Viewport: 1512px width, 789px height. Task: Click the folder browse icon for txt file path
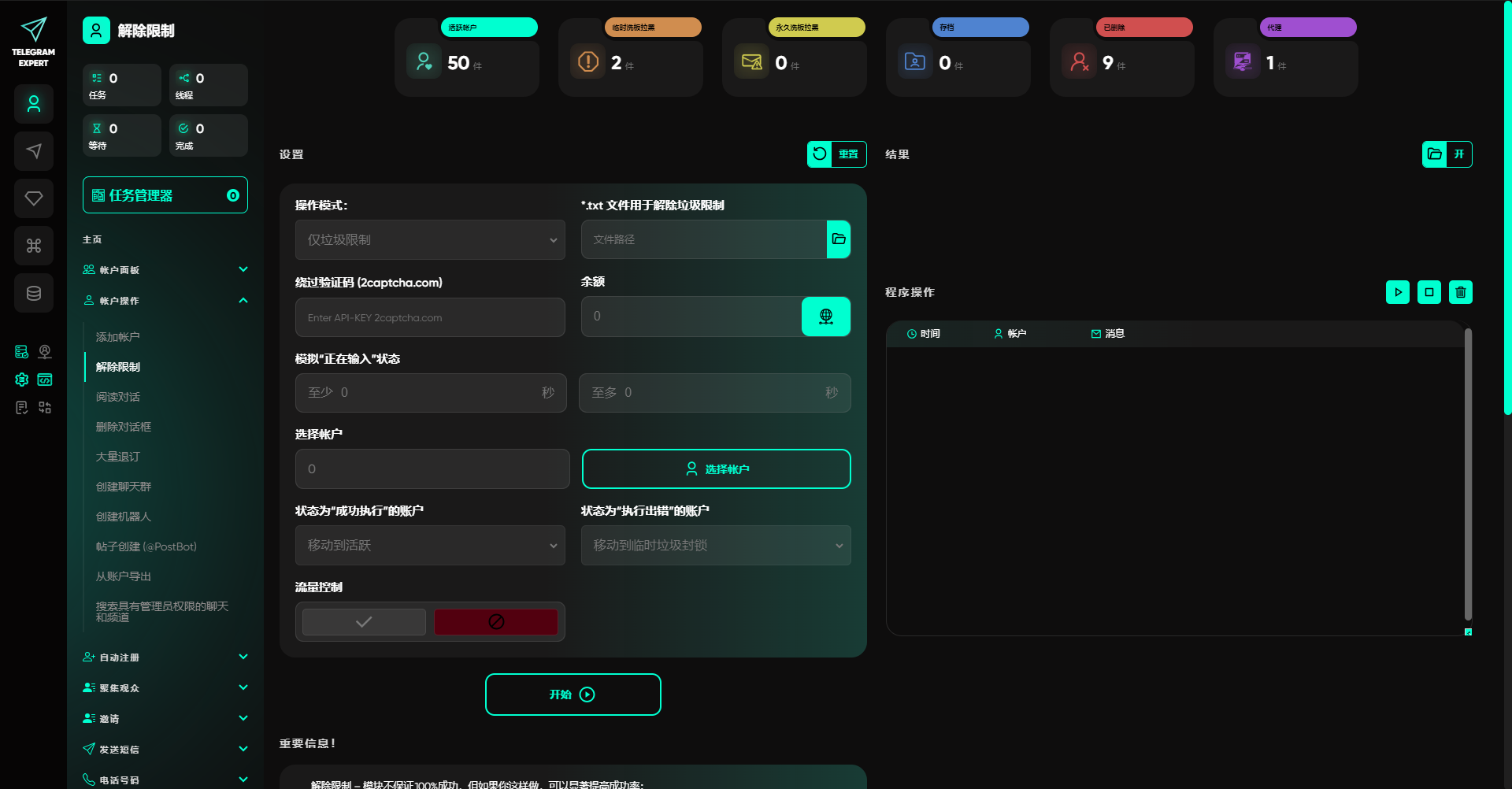839,239
